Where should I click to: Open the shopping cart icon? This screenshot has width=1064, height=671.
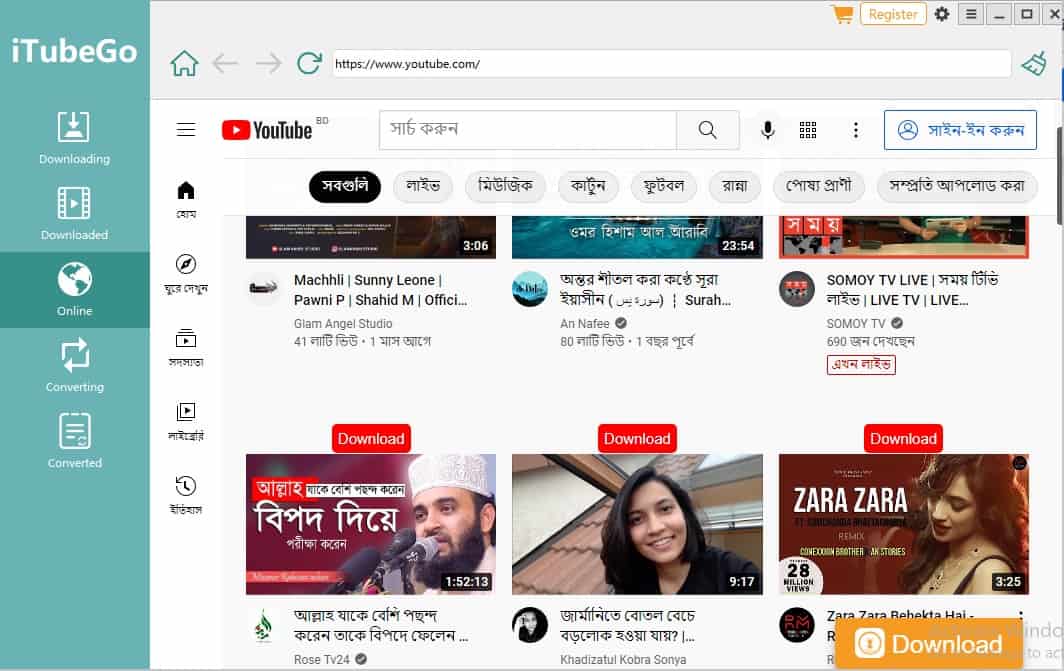click(x=842, y=14)
